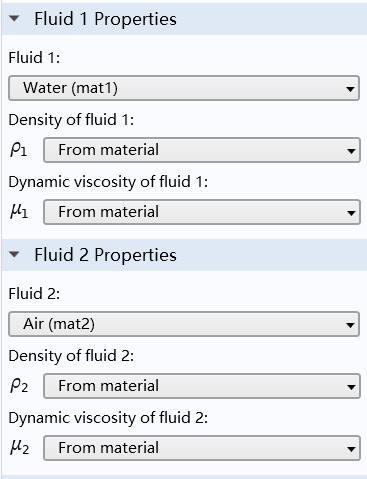Click the ρ1 density symbol
This screenshot has height=479, width=367.
(19, 150)
